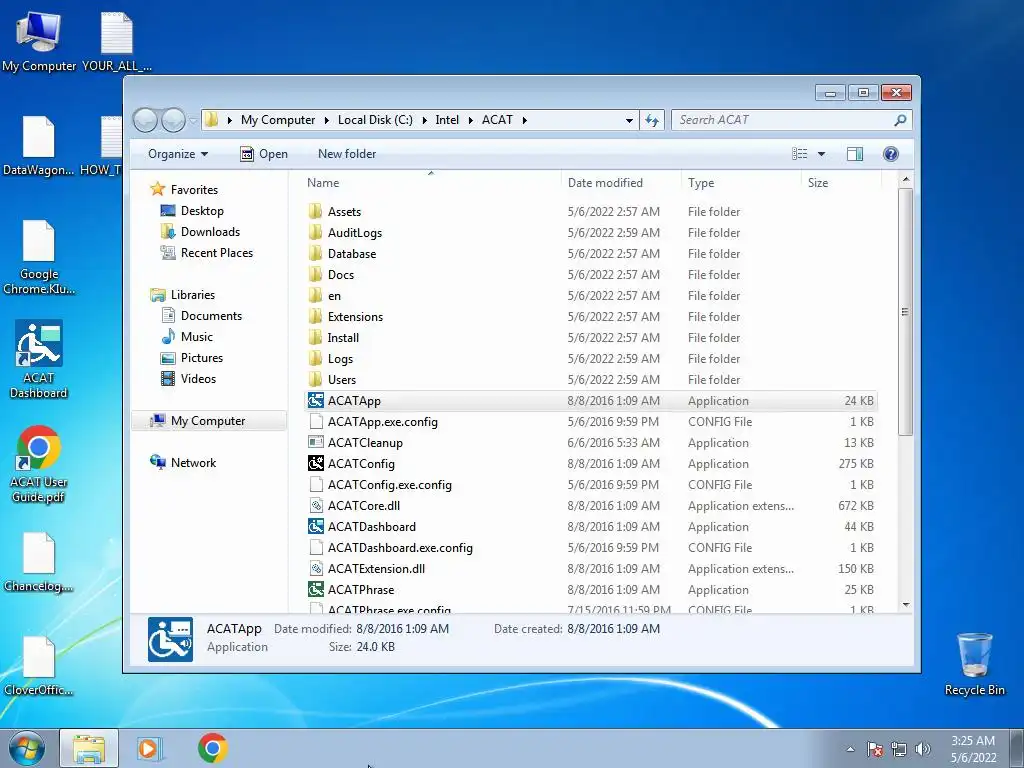Image resolution: width=1024 pixels, height=768 pixels.
Task: Navigate to Local Disk (C:) in address path
Action: point(375,120)
